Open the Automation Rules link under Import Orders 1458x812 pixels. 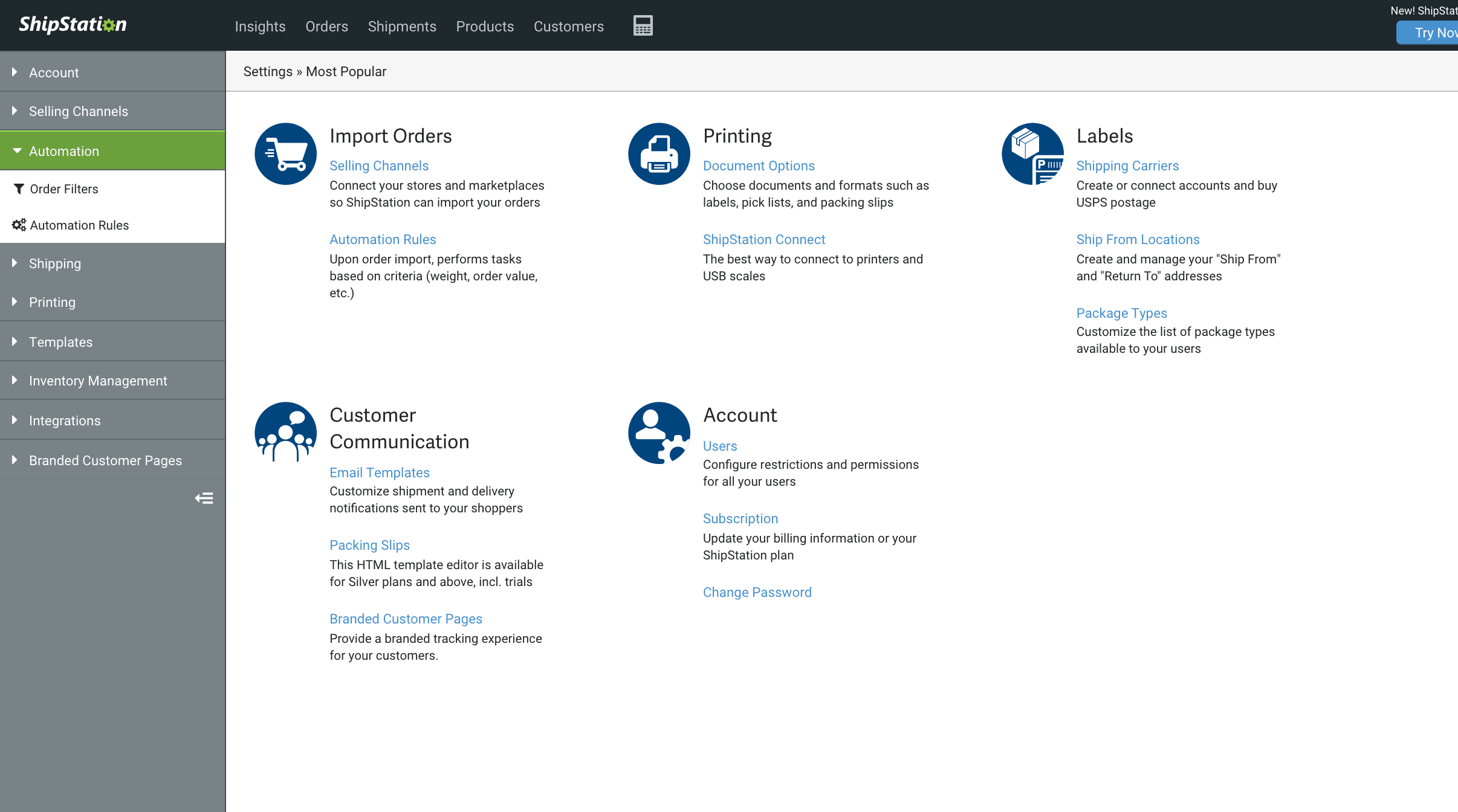383,239
